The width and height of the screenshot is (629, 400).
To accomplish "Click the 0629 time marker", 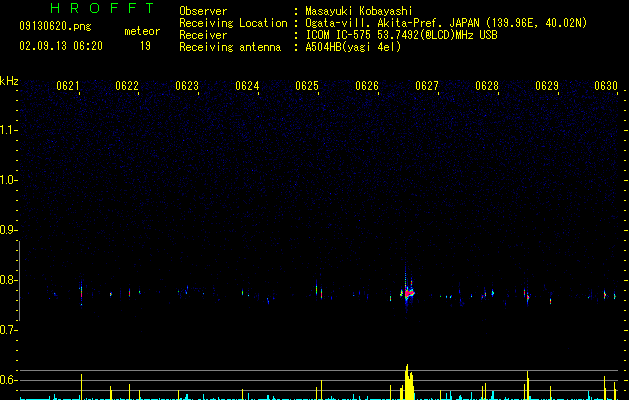I will 547,86.
